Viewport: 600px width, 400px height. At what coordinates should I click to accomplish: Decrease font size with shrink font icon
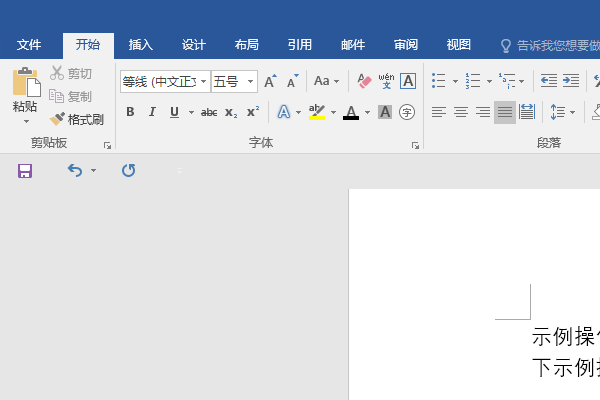click(293, 81)
